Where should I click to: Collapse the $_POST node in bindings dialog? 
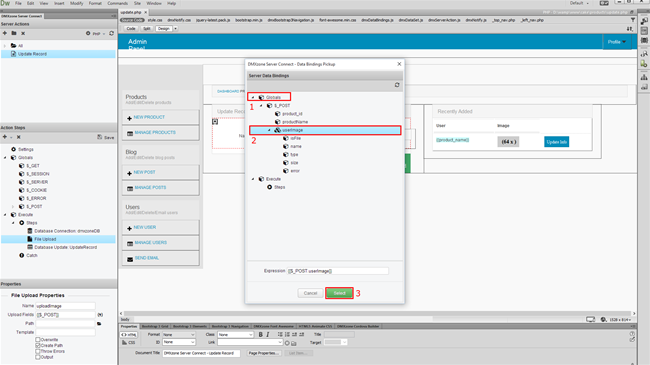[261, 105]
